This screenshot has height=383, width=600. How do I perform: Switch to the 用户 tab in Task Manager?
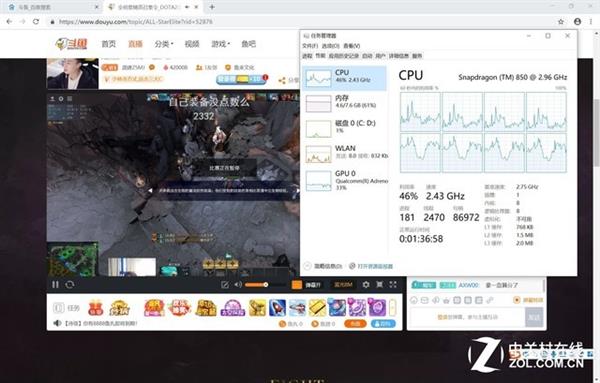pos(380,56)
